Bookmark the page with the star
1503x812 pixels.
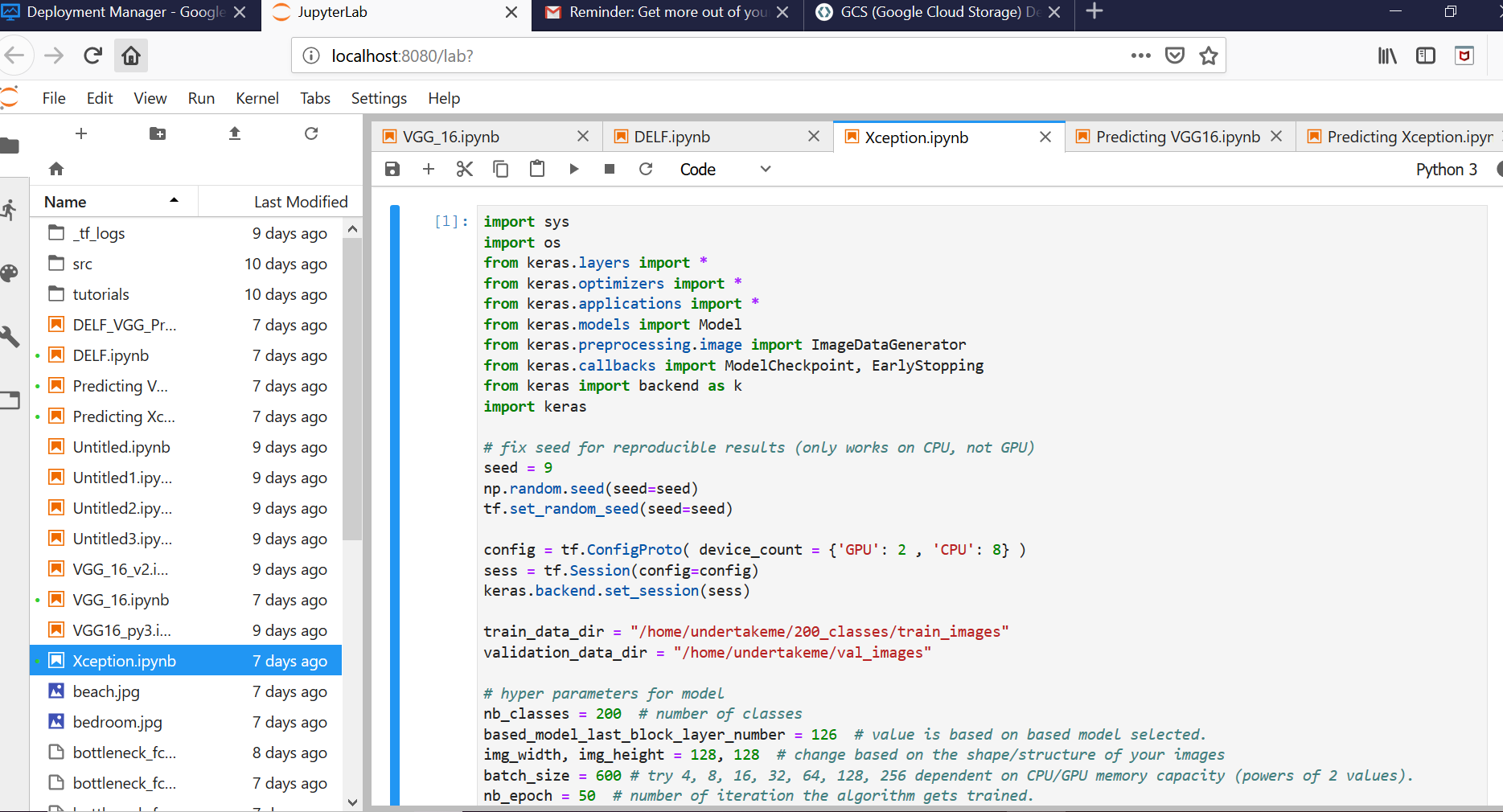click(x=1209, y=55)
